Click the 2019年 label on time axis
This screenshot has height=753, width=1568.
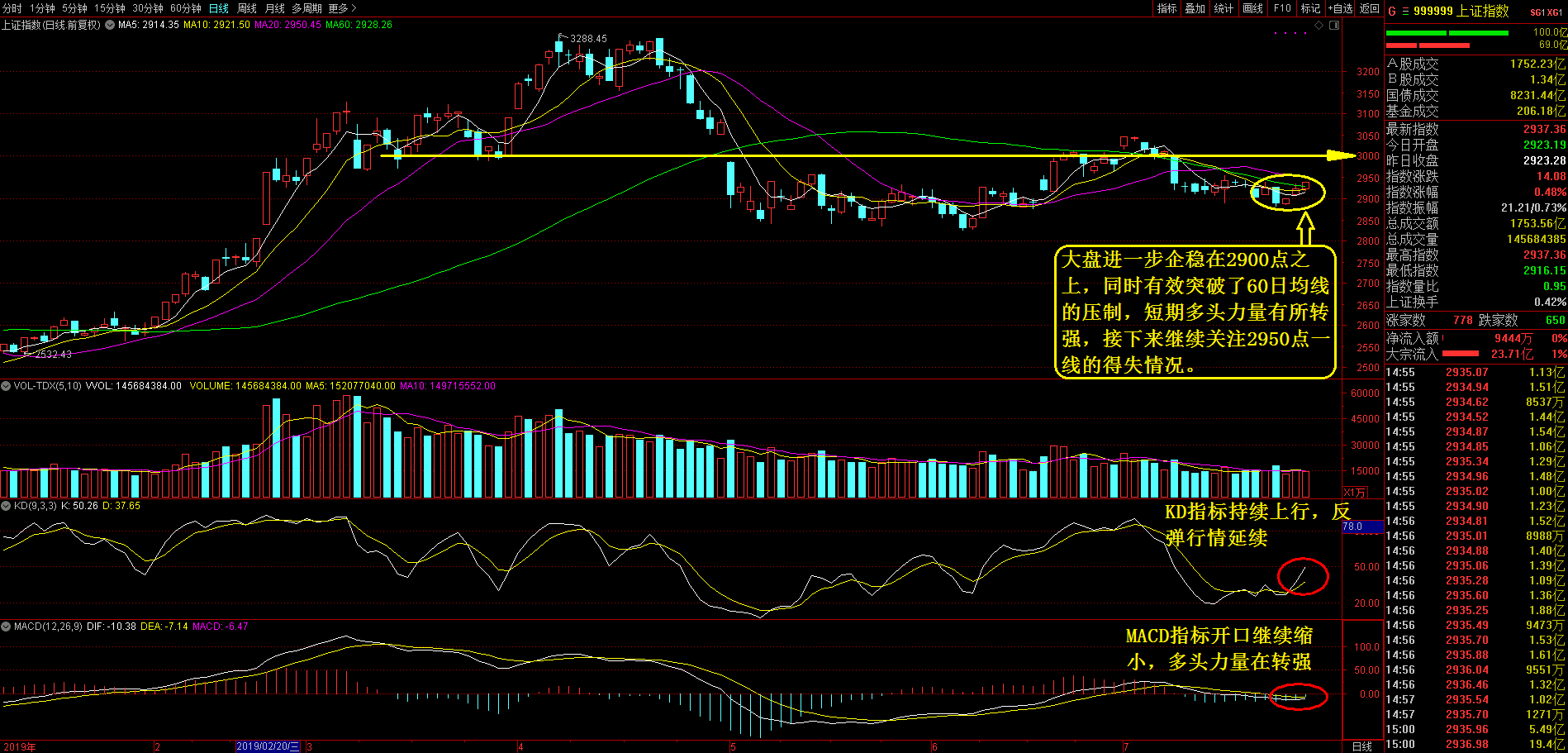(x=21, y=747)
